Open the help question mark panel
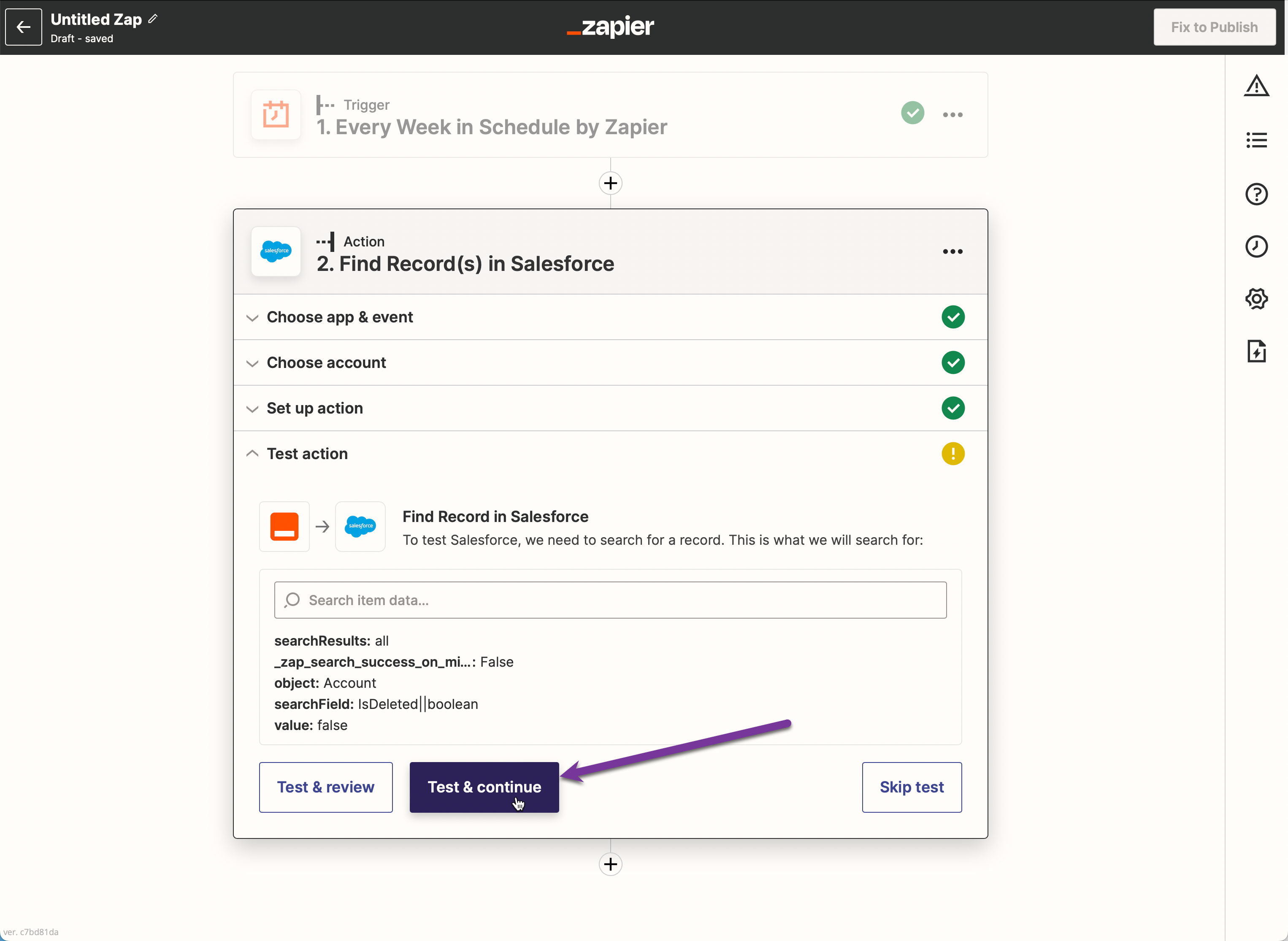Viewport: 1288px width, 941px height. [x=1256, y=194]
